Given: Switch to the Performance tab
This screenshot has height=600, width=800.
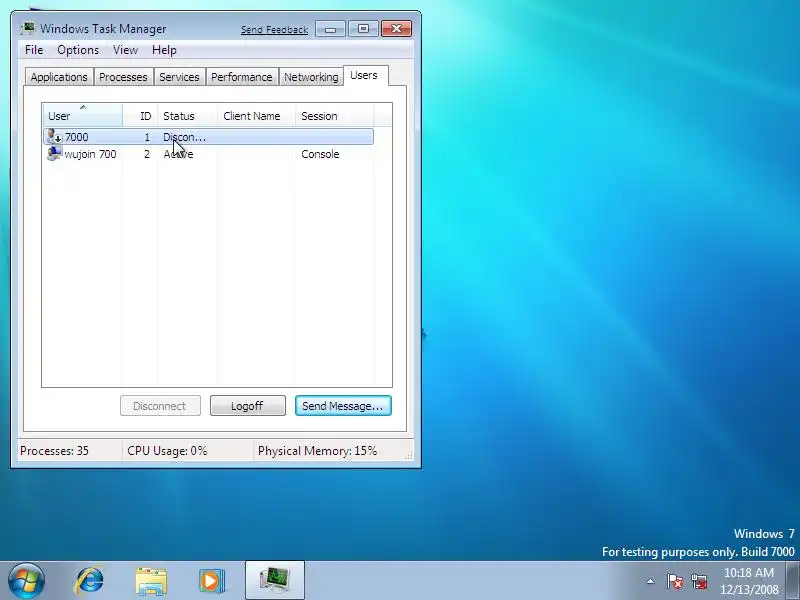Looking at the screenshot, I should point(242,77).
